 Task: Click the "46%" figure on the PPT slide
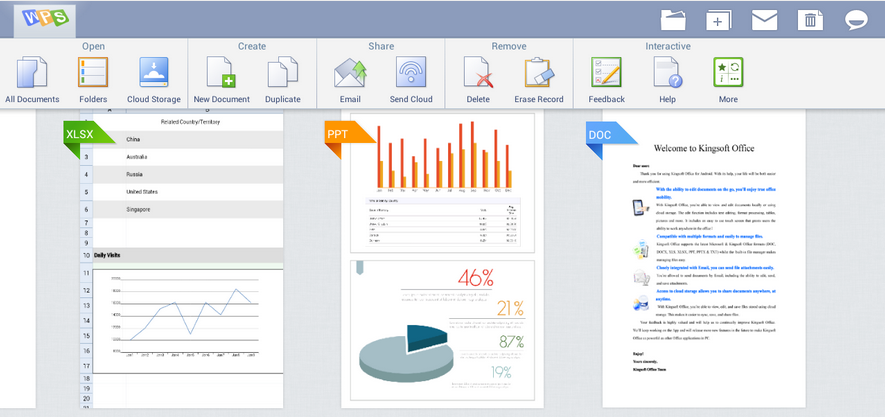click(475, 278)
